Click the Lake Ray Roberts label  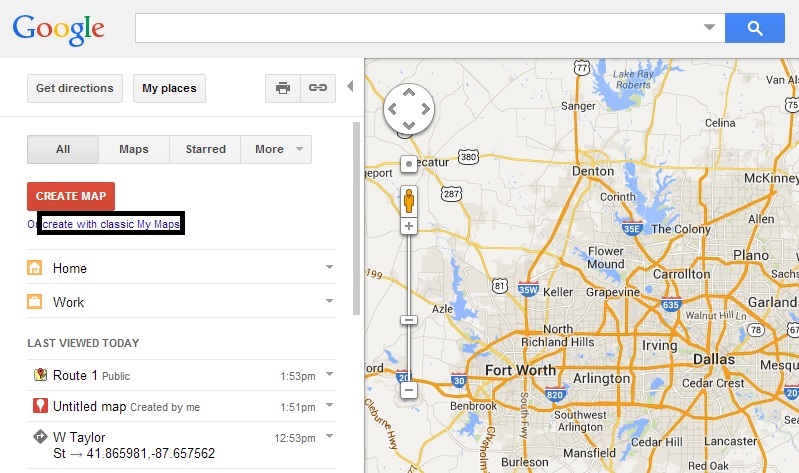coord(633,80)
